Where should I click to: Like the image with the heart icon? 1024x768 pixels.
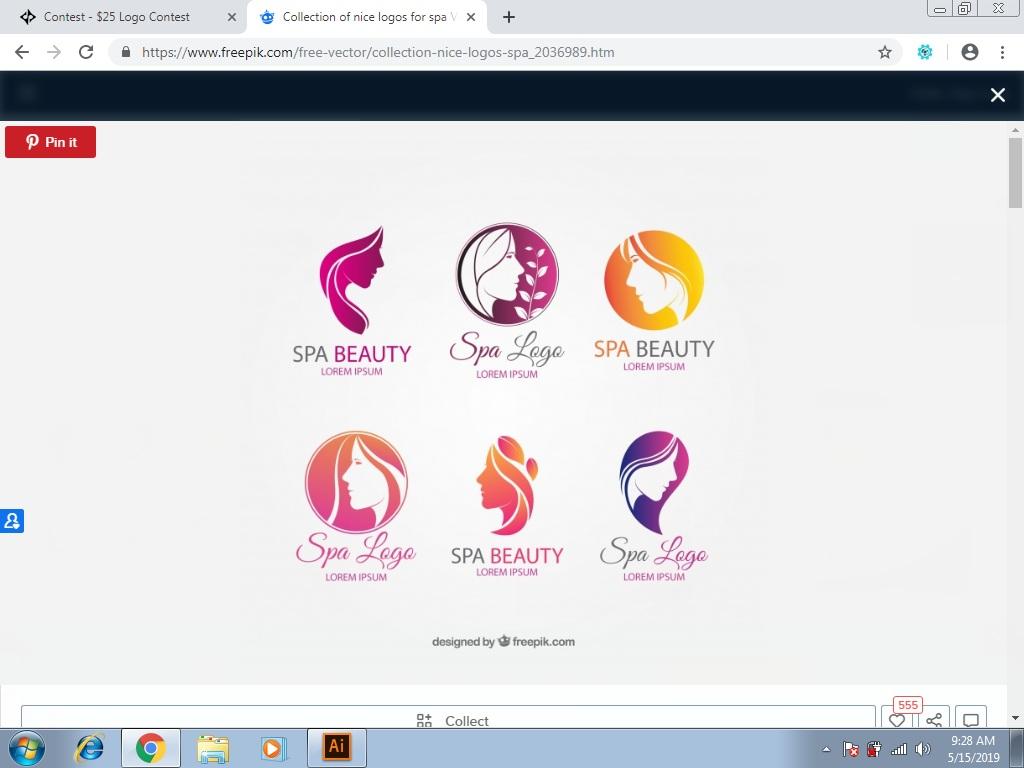[897, 720]
